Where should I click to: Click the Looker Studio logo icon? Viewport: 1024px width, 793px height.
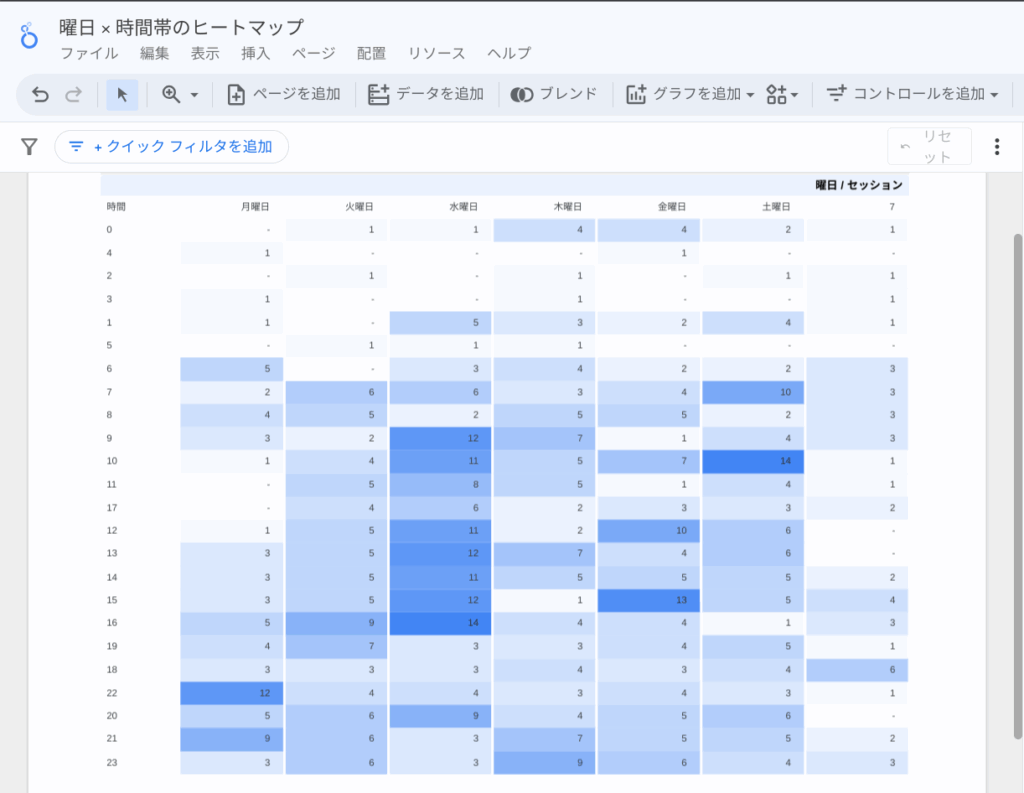29,37
